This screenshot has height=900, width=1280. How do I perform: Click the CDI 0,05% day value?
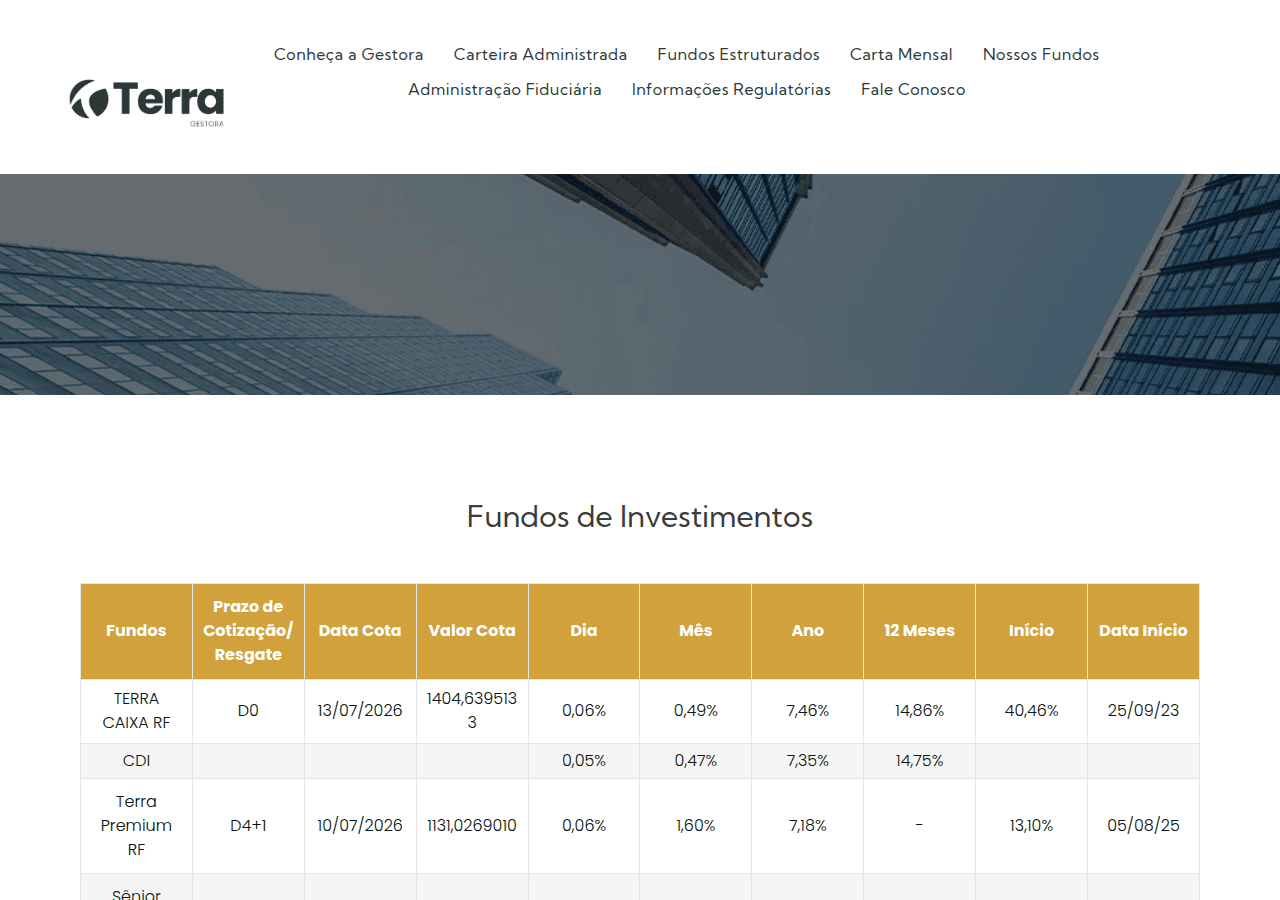click(584, 761)
